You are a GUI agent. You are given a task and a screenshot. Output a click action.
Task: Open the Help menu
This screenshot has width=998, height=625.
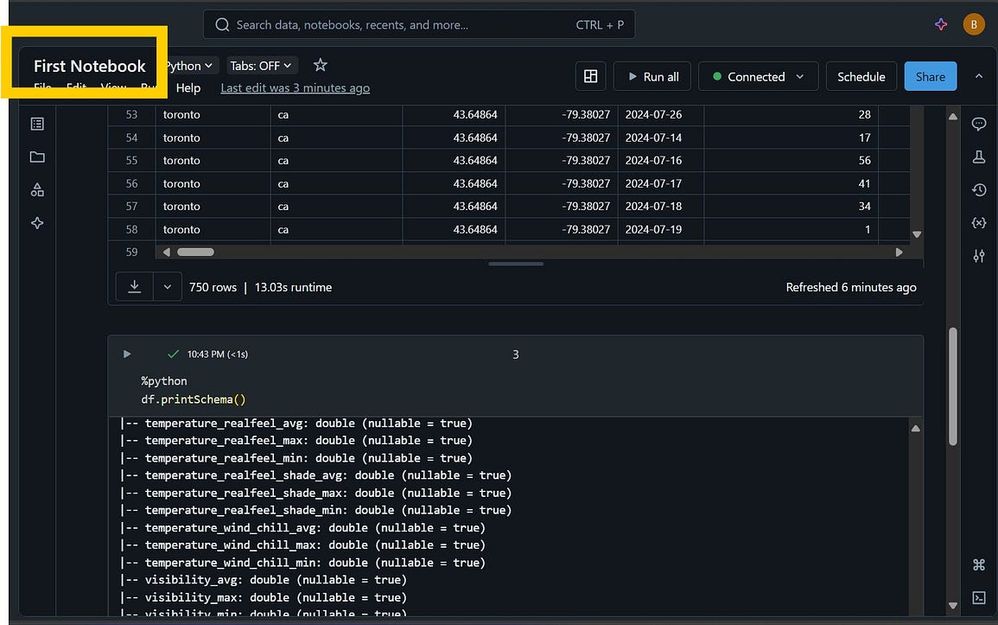(x=188, y=88)
